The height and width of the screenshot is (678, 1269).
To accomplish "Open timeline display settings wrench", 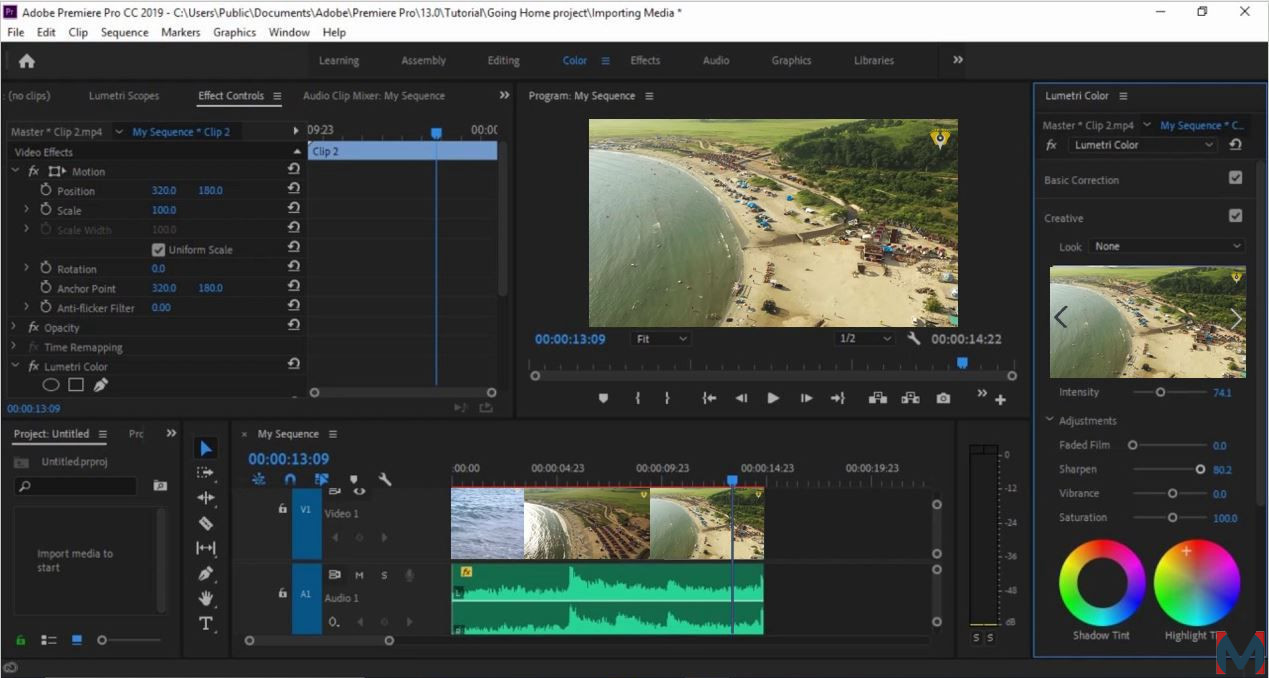I will pos(385,480).
